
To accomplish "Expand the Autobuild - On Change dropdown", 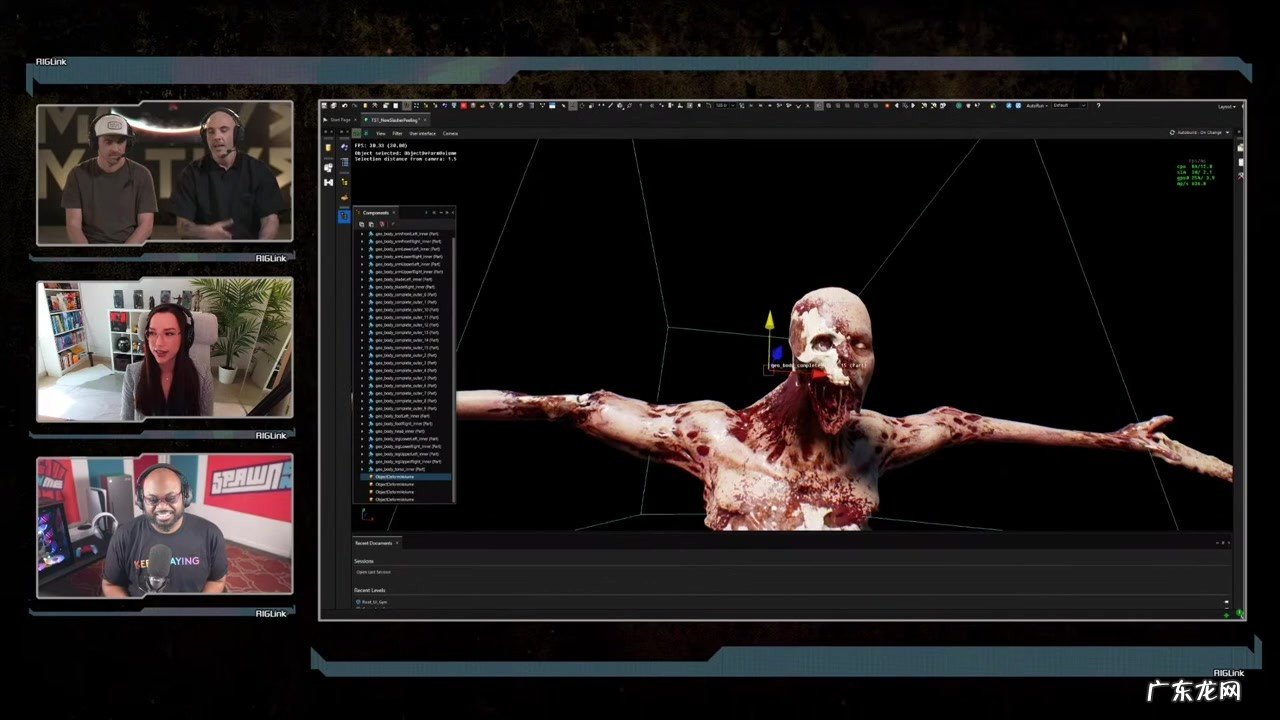I will (1227, 132).
